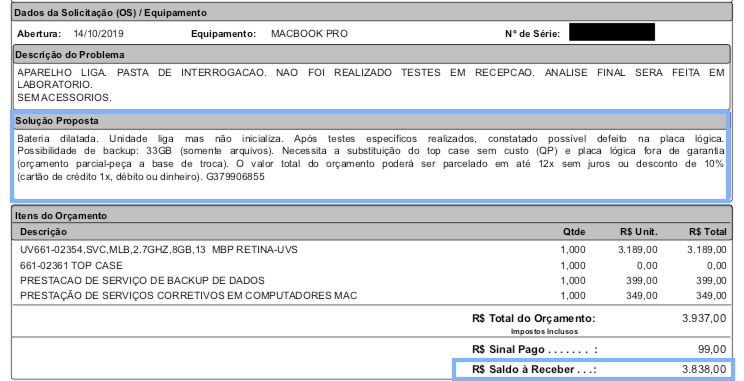Click the highlighted Saldo à Receber amount 3.838,00

pos(704,369)
